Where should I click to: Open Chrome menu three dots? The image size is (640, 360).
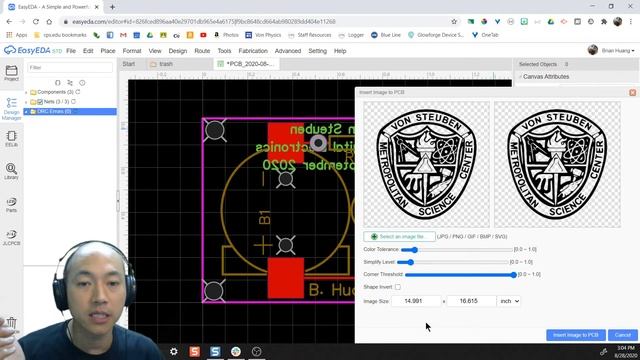(631, 22)
